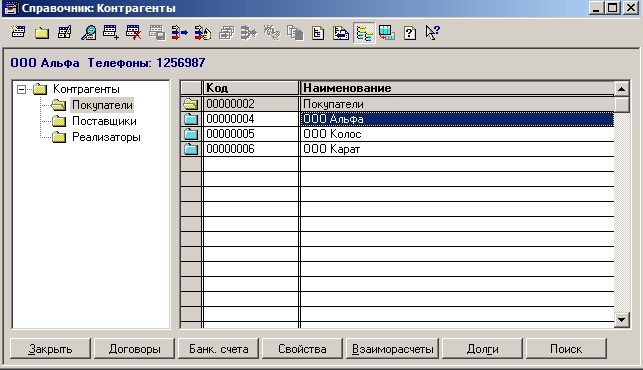Click the Свойства button

coord(302,349)
